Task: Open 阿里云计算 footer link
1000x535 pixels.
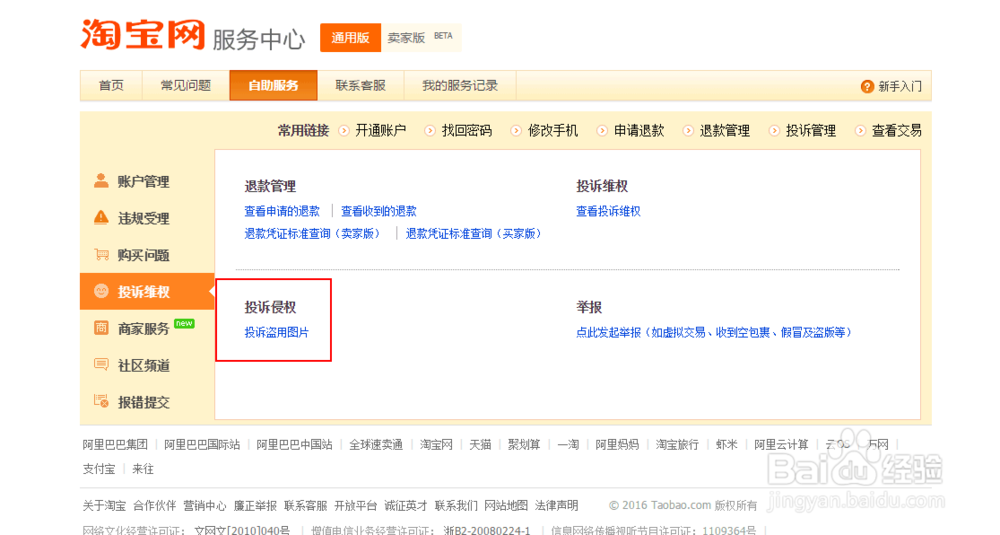Action: 781,444
